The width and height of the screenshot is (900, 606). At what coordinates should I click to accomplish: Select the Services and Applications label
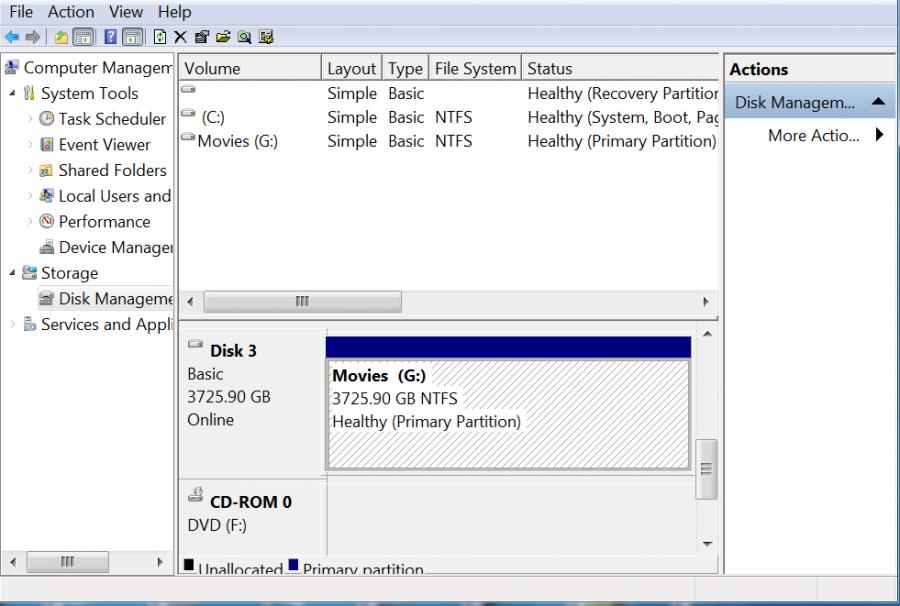pos(106,324)
